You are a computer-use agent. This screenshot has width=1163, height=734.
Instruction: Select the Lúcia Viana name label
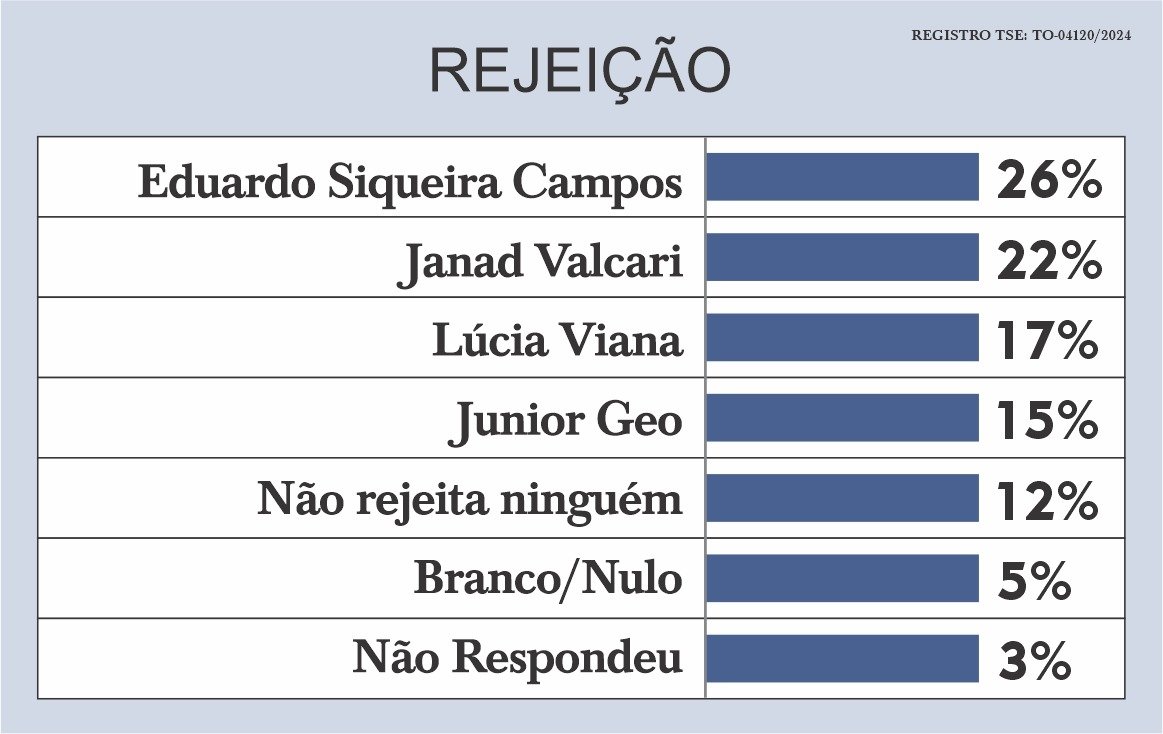point(557,340)
